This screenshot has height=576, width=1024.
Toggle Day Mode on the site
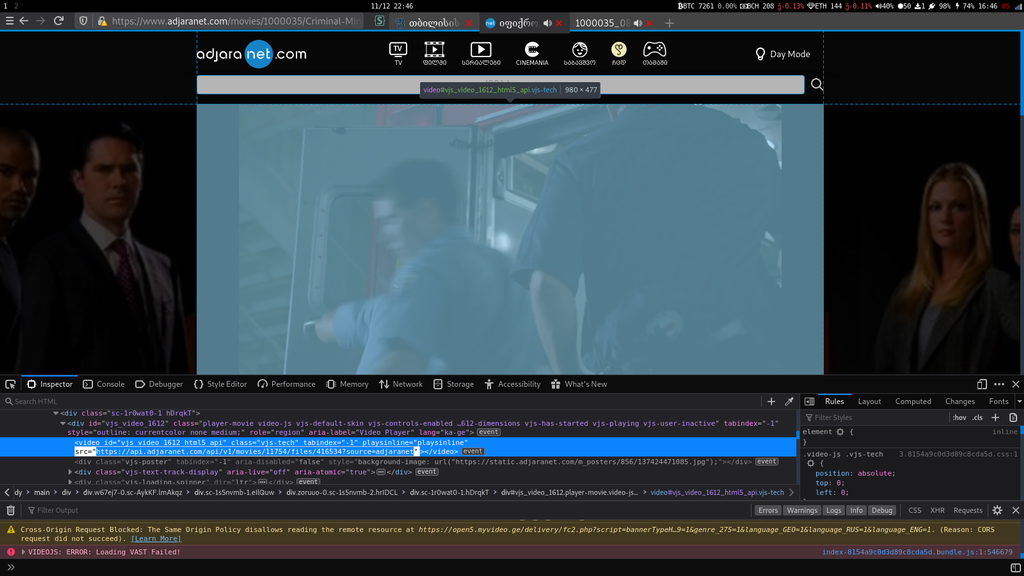tap(782, 54)
